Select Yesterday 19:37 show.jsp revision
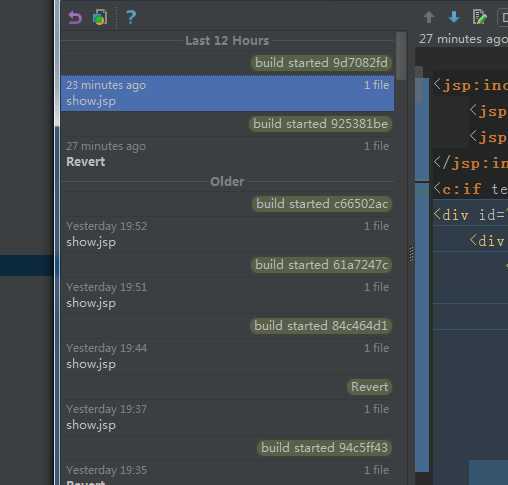The image size is (508, 485). tap(228, 417)
